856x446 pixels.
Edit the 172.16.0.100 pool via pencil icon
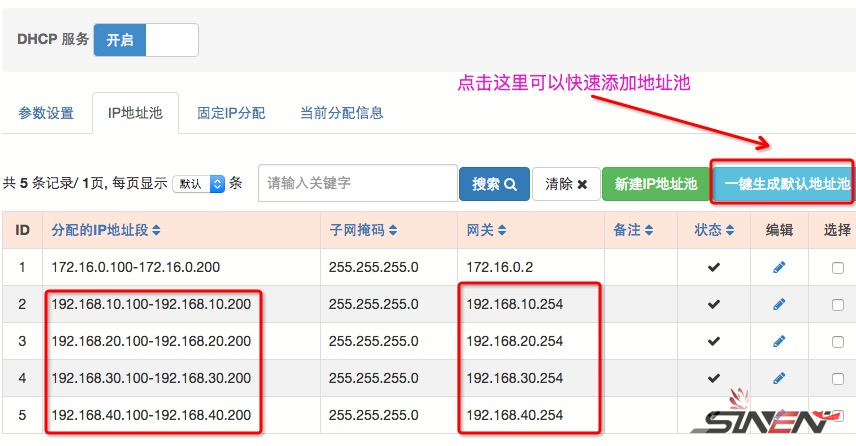tap(779, 267)
